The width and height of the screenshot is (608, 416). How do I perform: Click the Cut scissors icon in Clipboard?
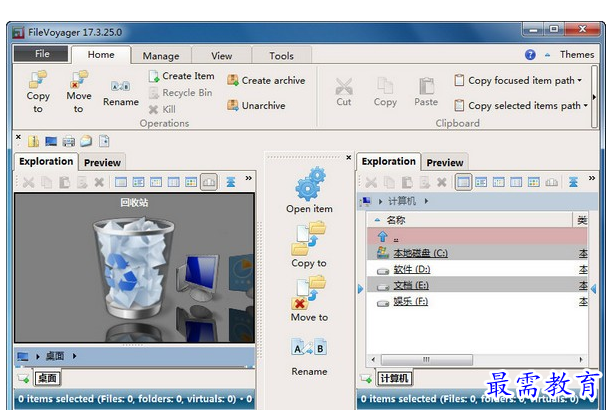(344, 86)
